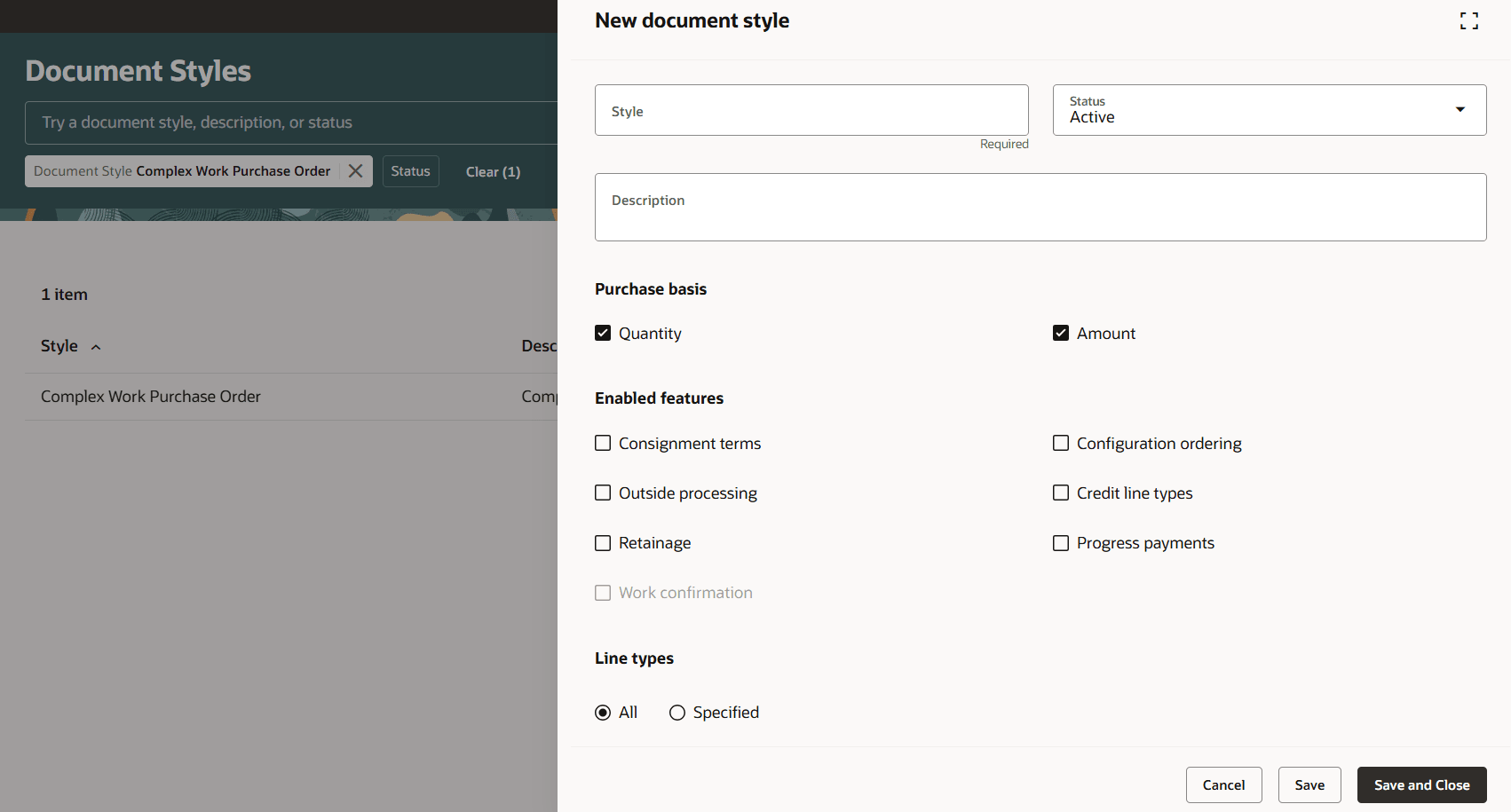Expand the drawer to full screen
Viewport: 1511px width, 812px height.
click(1468, 21)
